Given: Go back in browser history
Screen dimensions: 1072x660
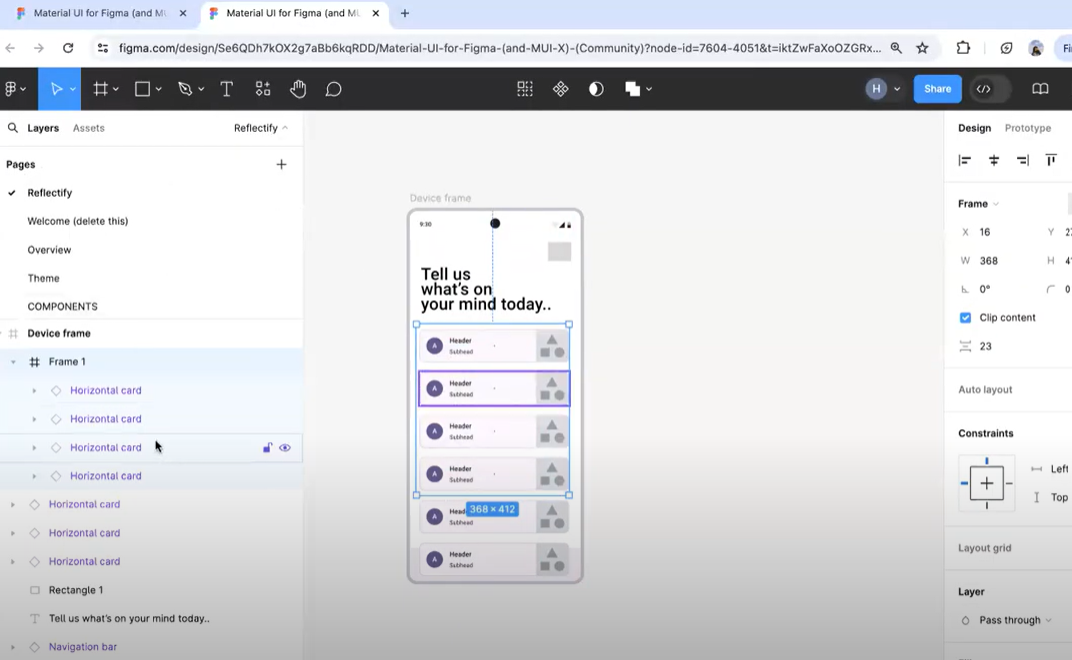Looking at the screenshot, I should coord(10,48).
